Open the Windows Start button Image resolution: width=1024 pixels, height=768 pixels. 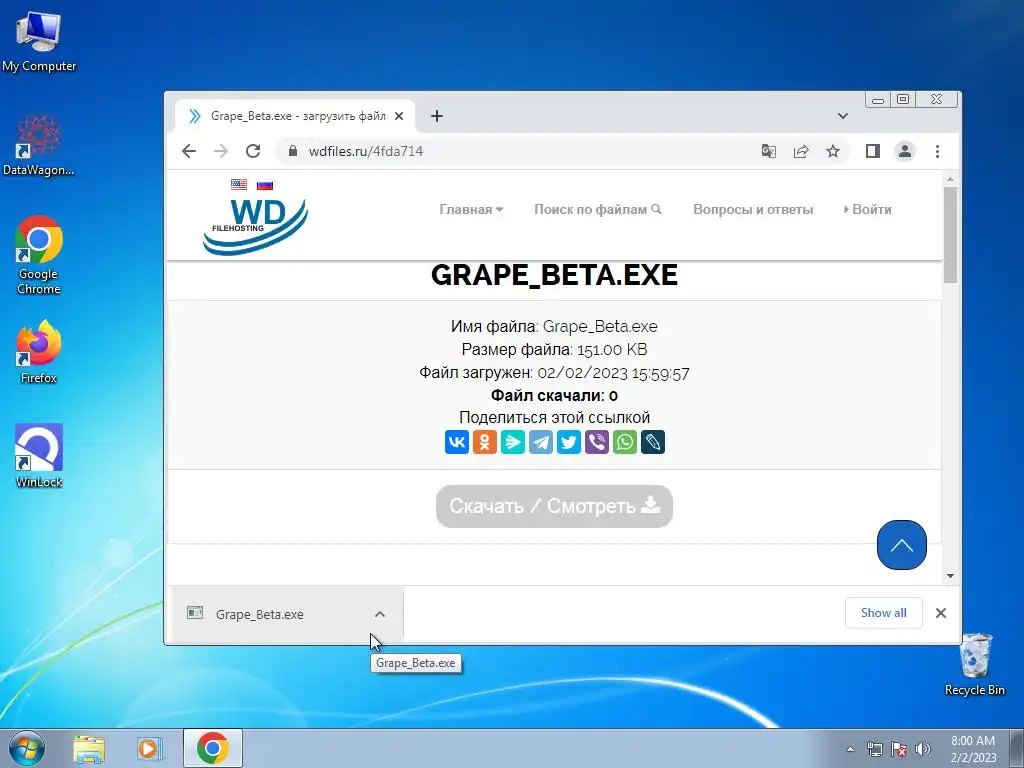[x=27, y=748]
